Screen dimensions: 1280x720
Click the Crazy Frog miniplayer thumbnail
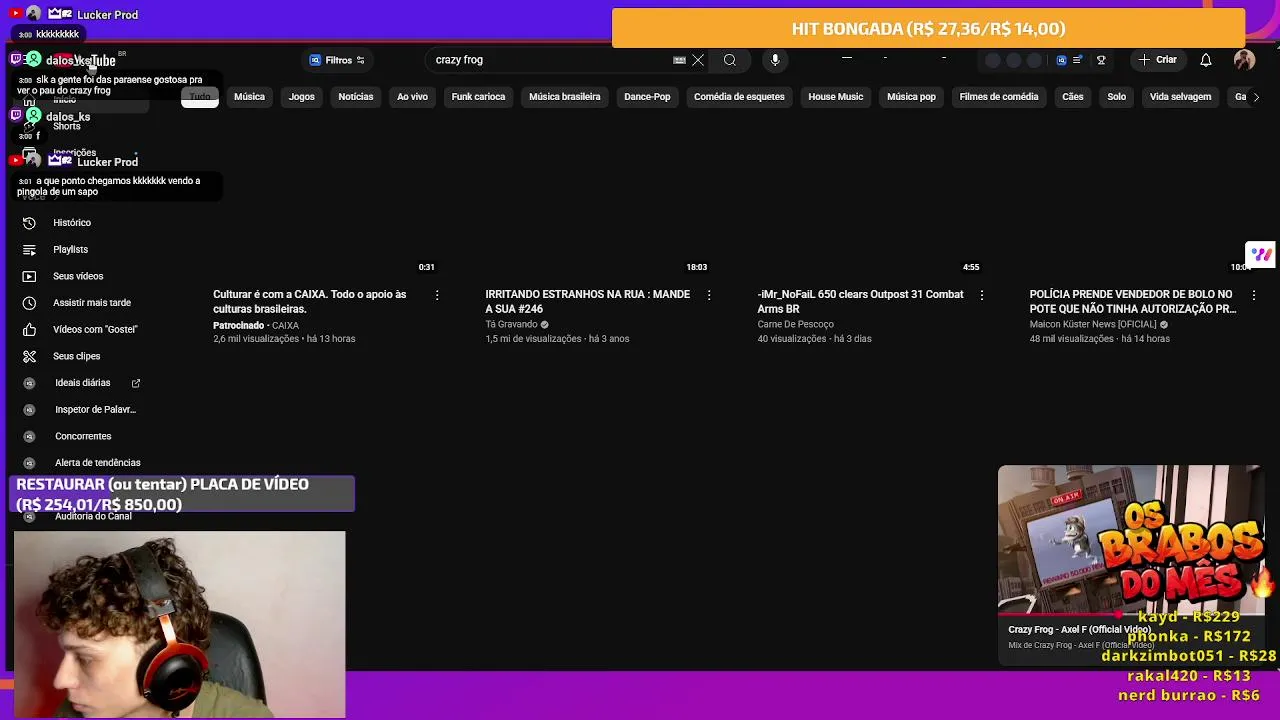tap(1130, 540)
